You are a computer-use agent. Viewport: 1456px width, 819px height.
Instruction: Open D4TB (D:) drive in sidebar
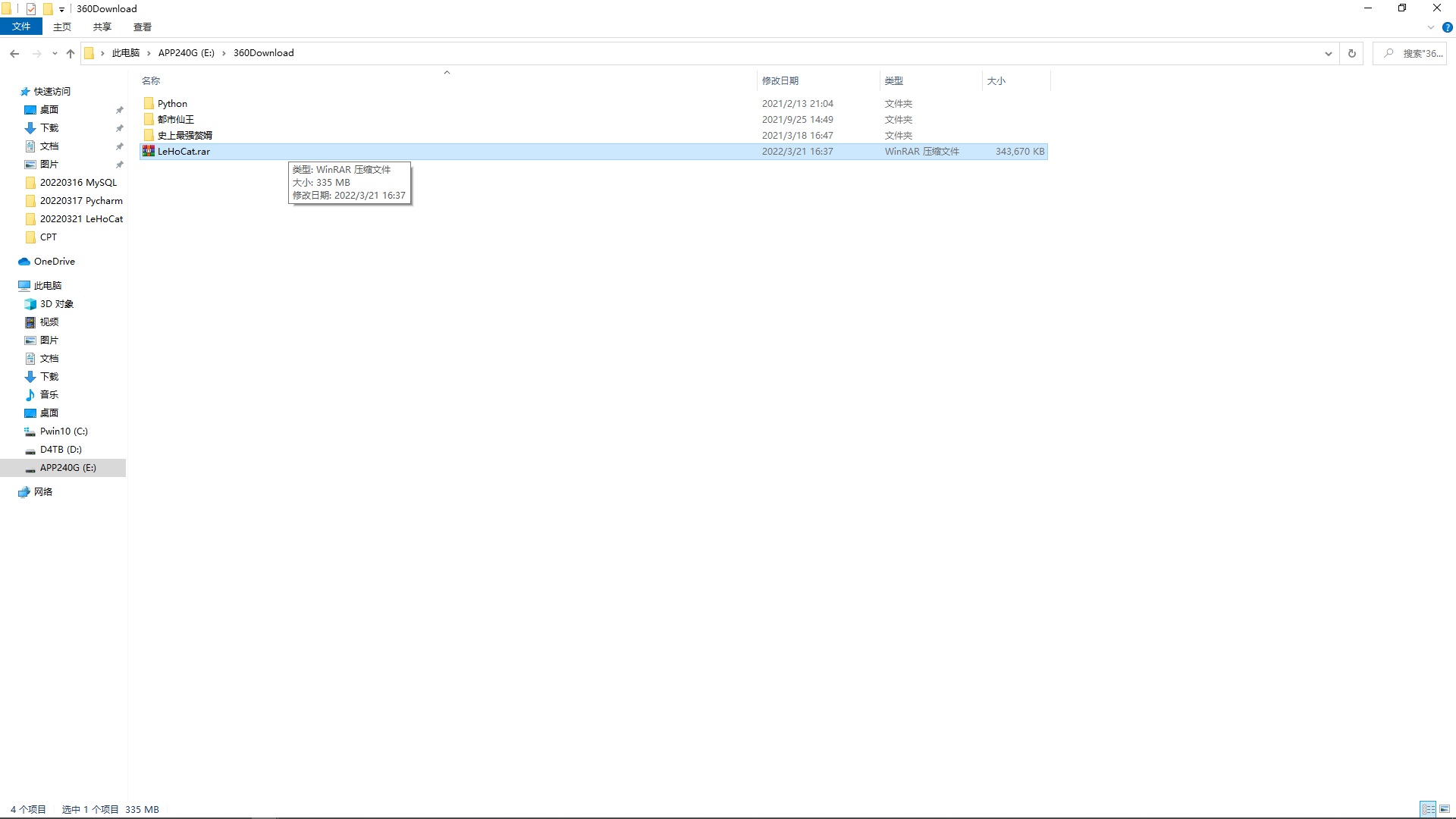tap(61, 450)
